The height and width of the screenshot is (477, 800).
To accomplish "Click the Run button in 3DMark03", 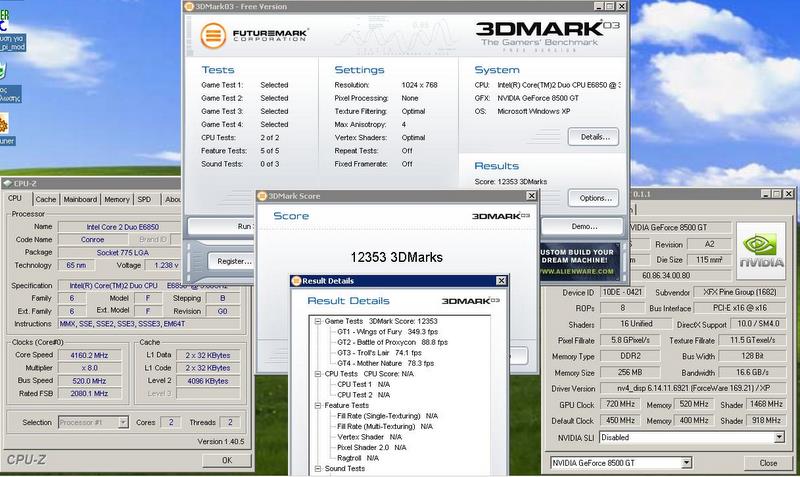I will [221, 226].
